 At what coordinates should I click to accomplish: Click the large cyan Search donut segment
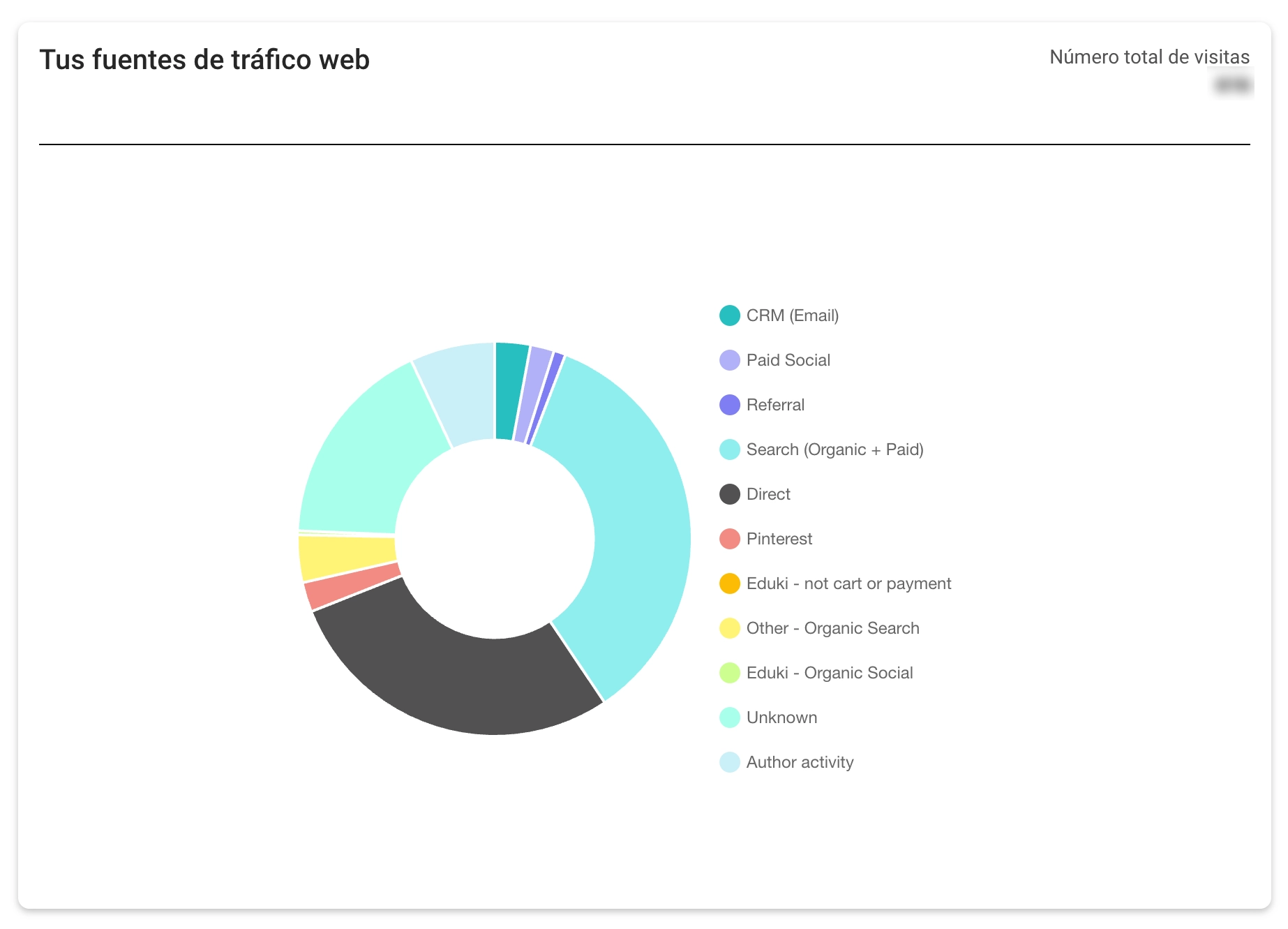[x=635, y=530]
